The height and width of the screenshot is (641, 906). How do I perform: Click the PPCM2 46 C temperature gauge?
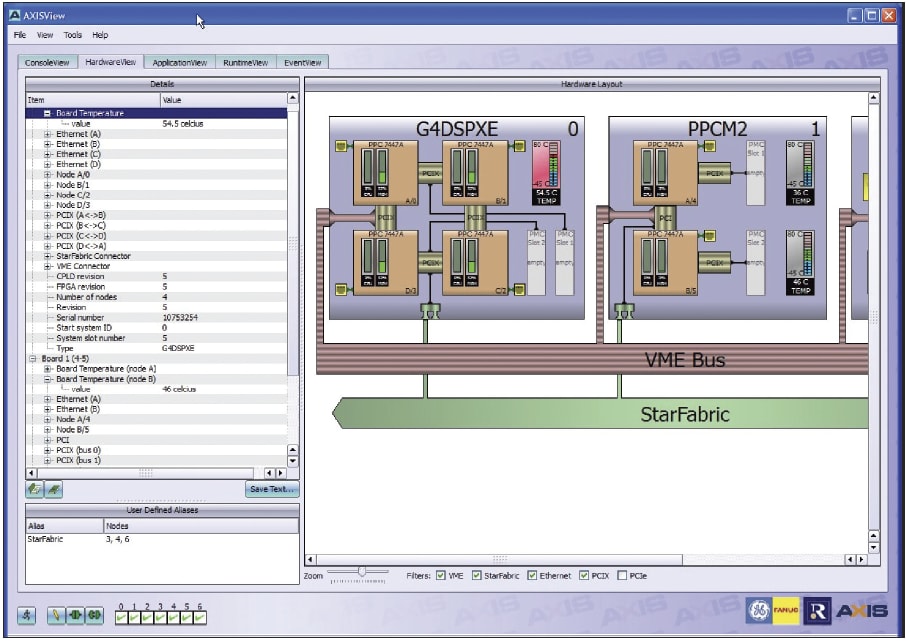coord(800,262)
